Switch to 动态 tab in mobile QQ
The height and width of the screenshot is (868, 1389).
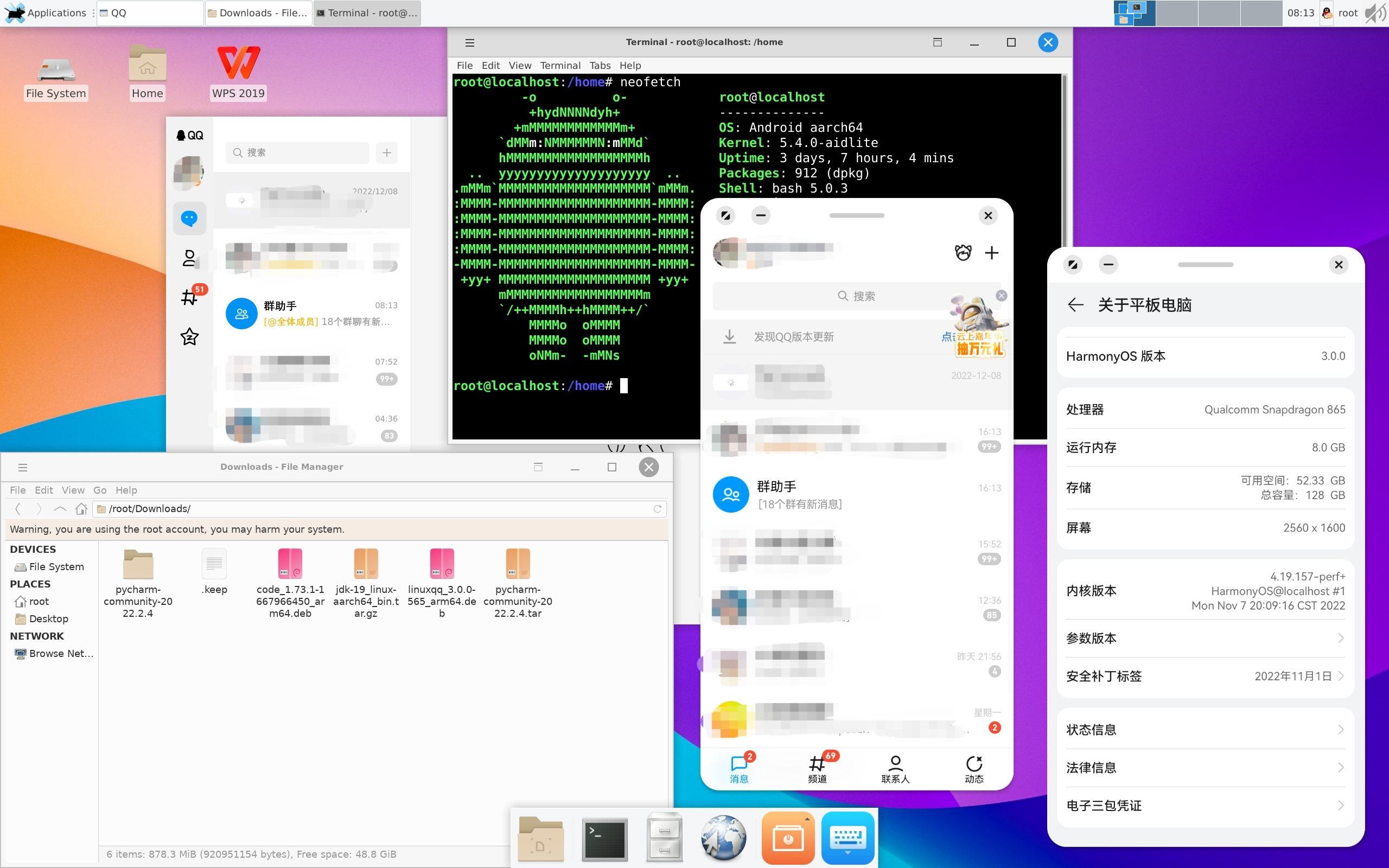tap(974, 769)
